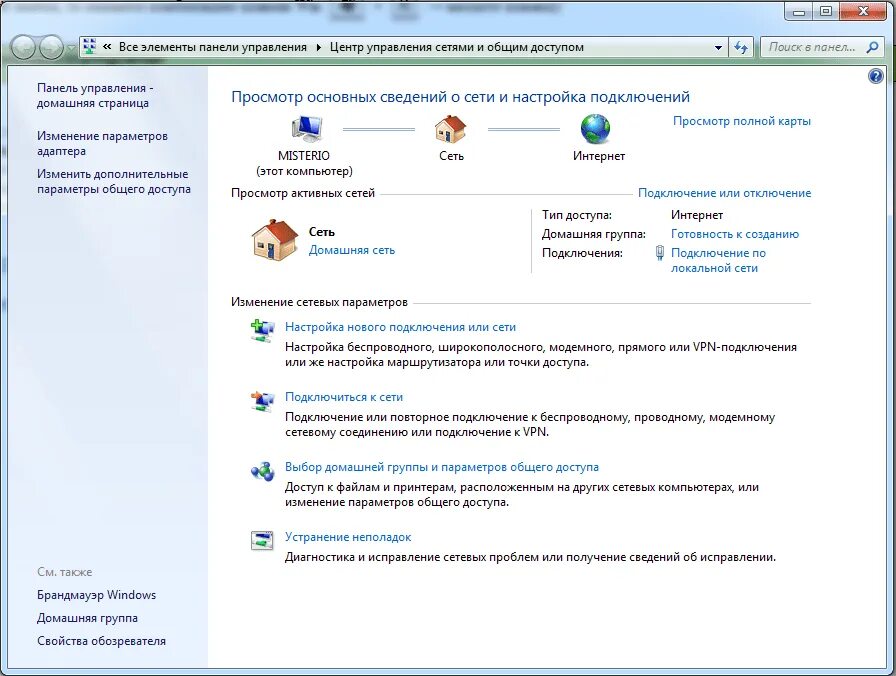Click the search magnifier icon
896x676 pixels.
click(872, 47)
